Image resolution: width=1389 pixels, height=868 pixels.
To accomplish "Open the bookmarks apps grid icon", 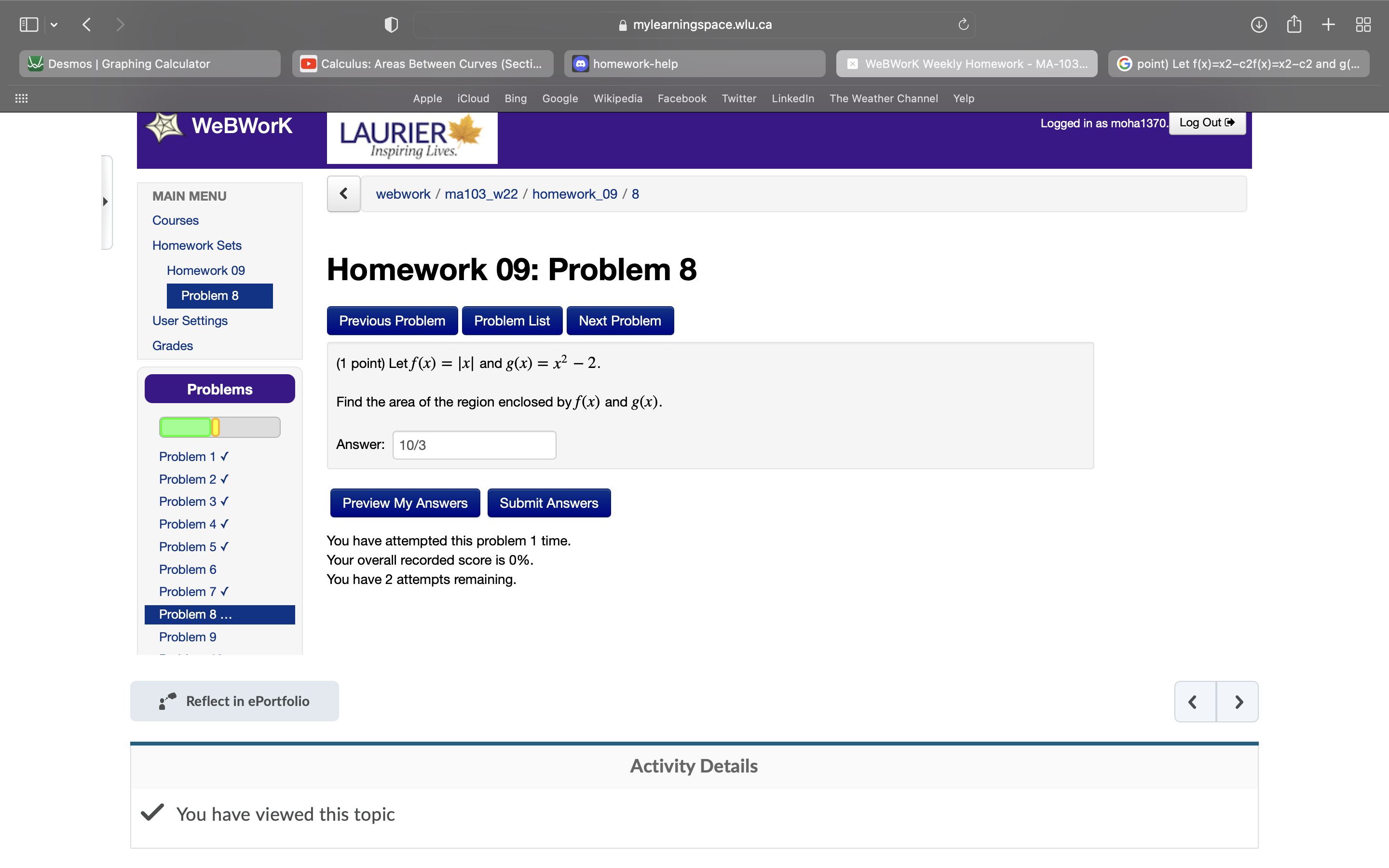I will [x=21, y=98].
